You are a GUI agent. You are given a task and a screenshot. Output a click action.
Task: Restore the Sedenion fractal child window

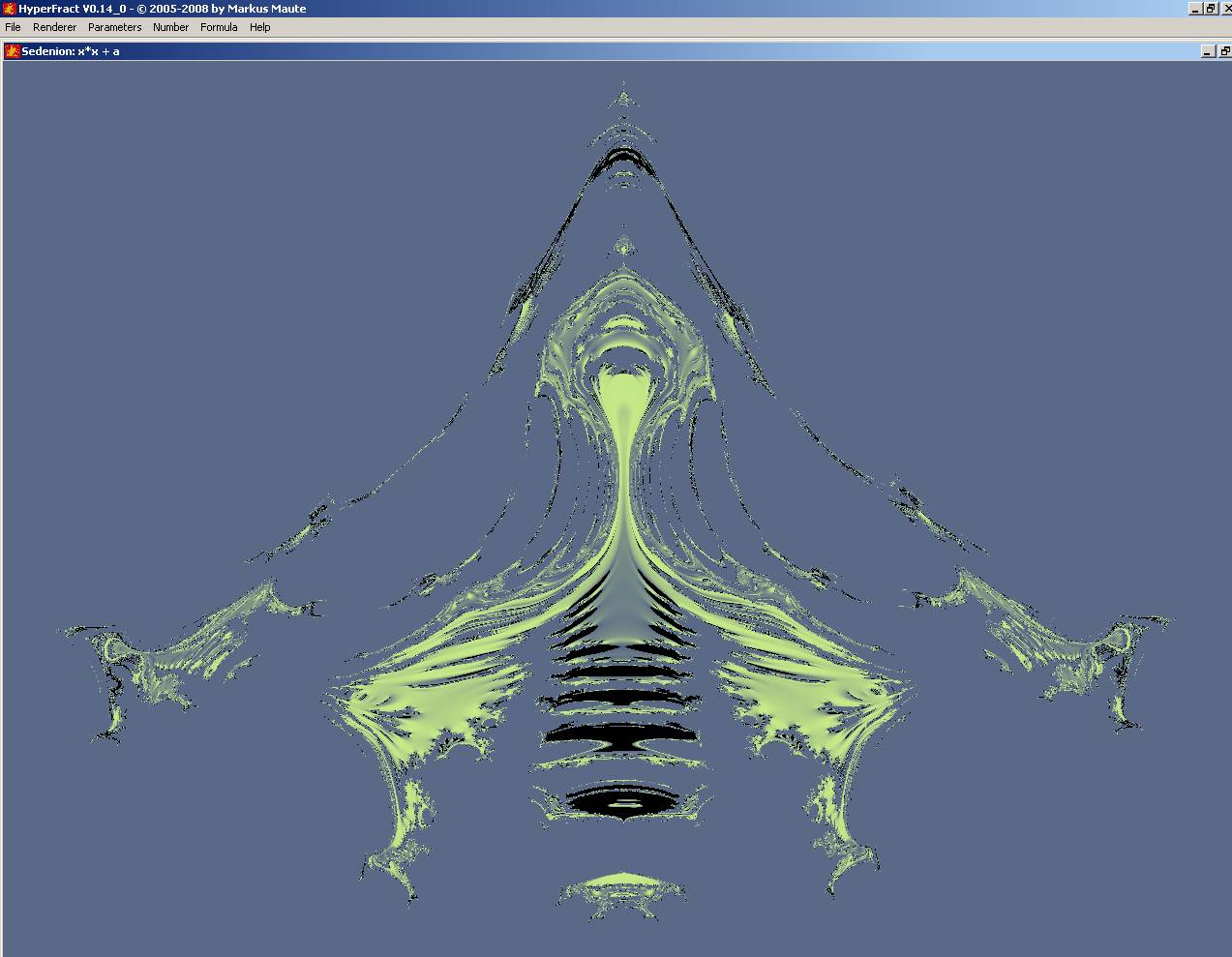pos(1224,51)
